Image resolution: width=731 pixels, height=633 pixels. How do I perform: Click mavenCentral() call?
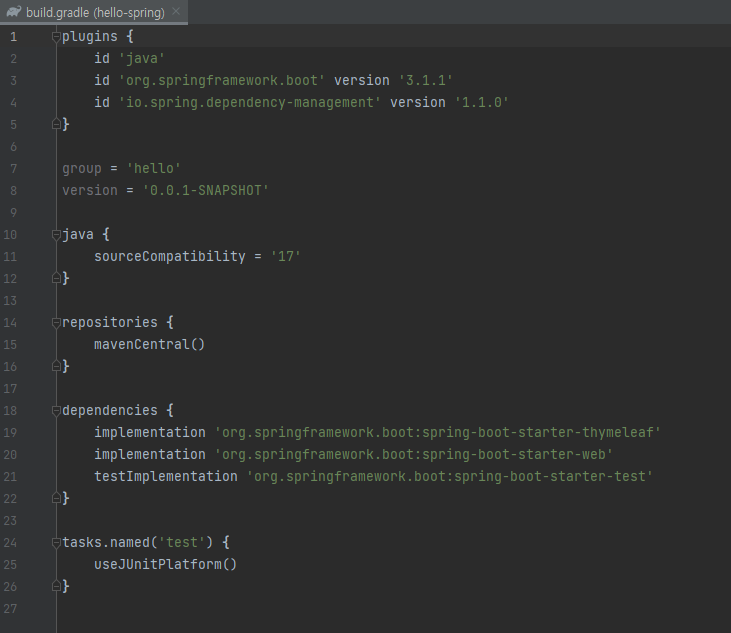click(150, 344)
